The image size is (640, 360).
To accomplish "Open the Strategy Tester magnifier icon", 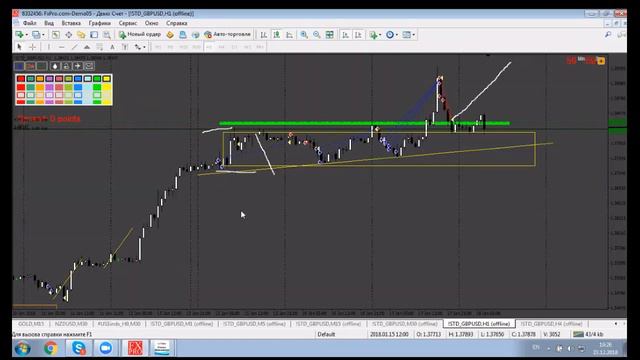I will coord(107,35).
